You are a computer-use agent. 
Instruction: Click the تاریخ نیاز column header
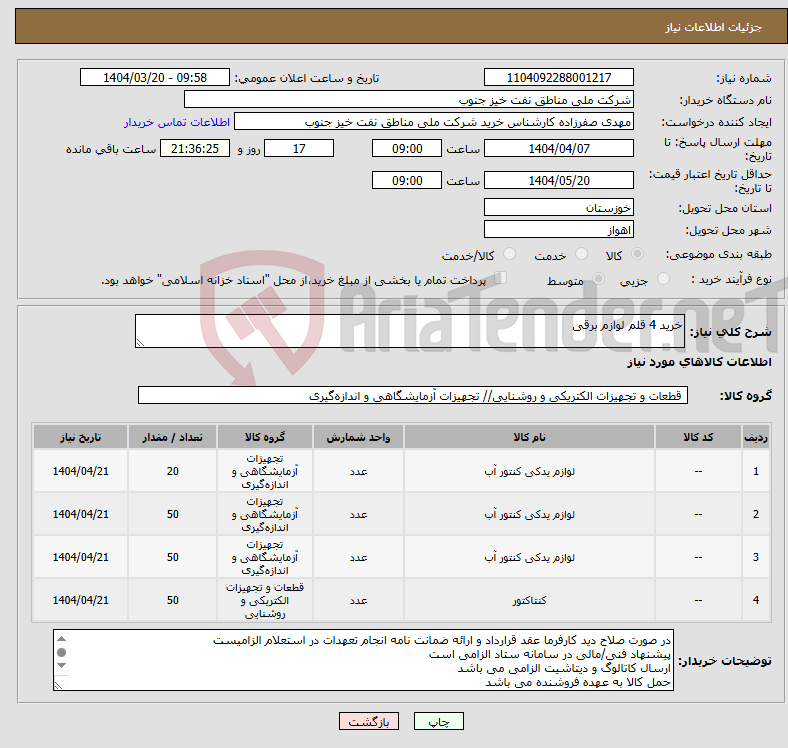pos(80,437)
